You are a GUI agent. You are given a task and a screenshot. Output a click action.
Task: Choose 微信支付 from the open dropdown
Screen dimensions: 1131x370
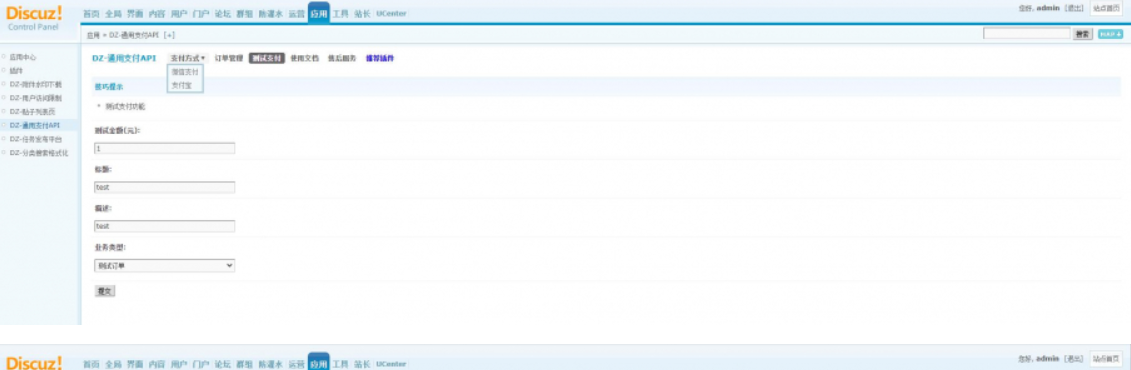[185, 72]
